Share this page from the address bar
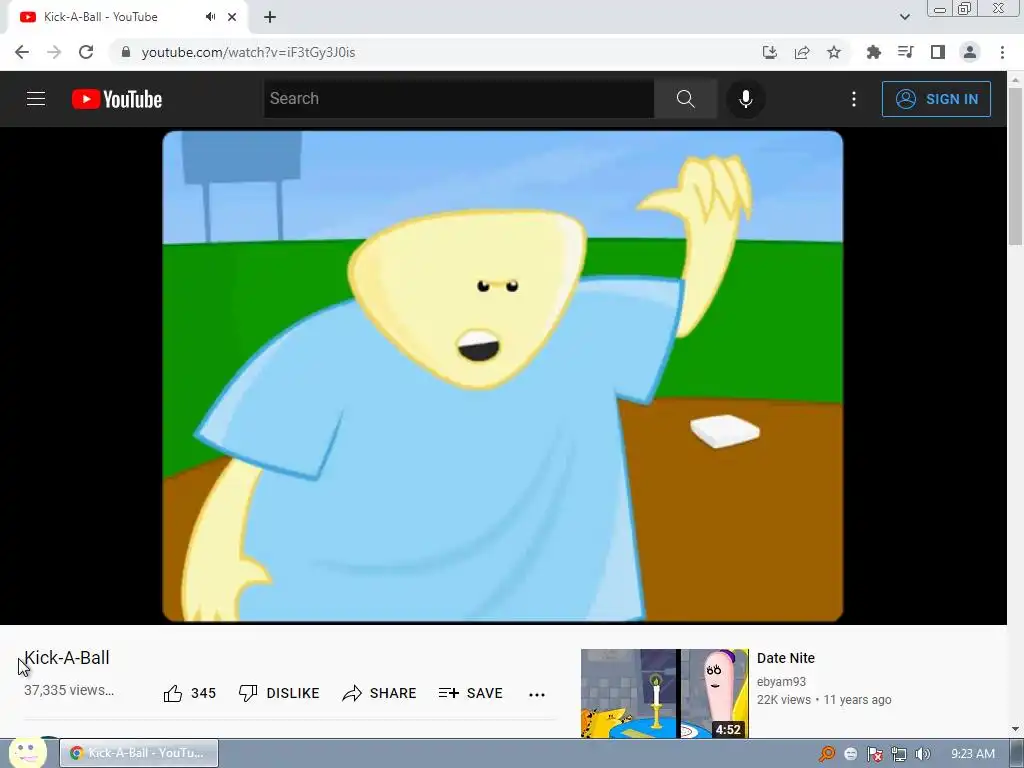The height and width of the screenshot is (768, 1024). tap(802, 52)
